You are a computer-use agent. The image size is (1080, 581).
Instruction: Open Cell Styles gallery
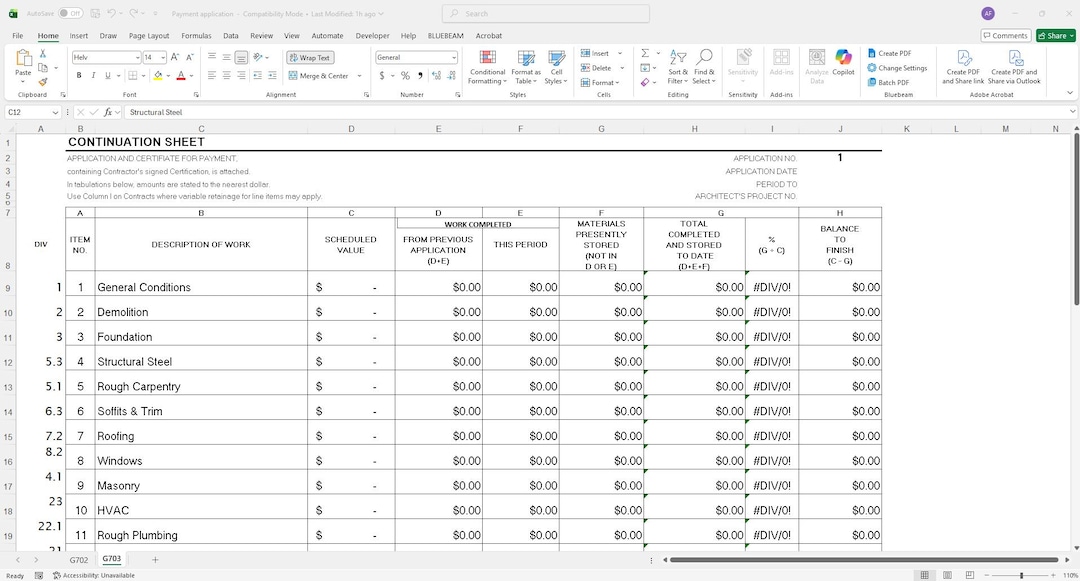point(556,67)
